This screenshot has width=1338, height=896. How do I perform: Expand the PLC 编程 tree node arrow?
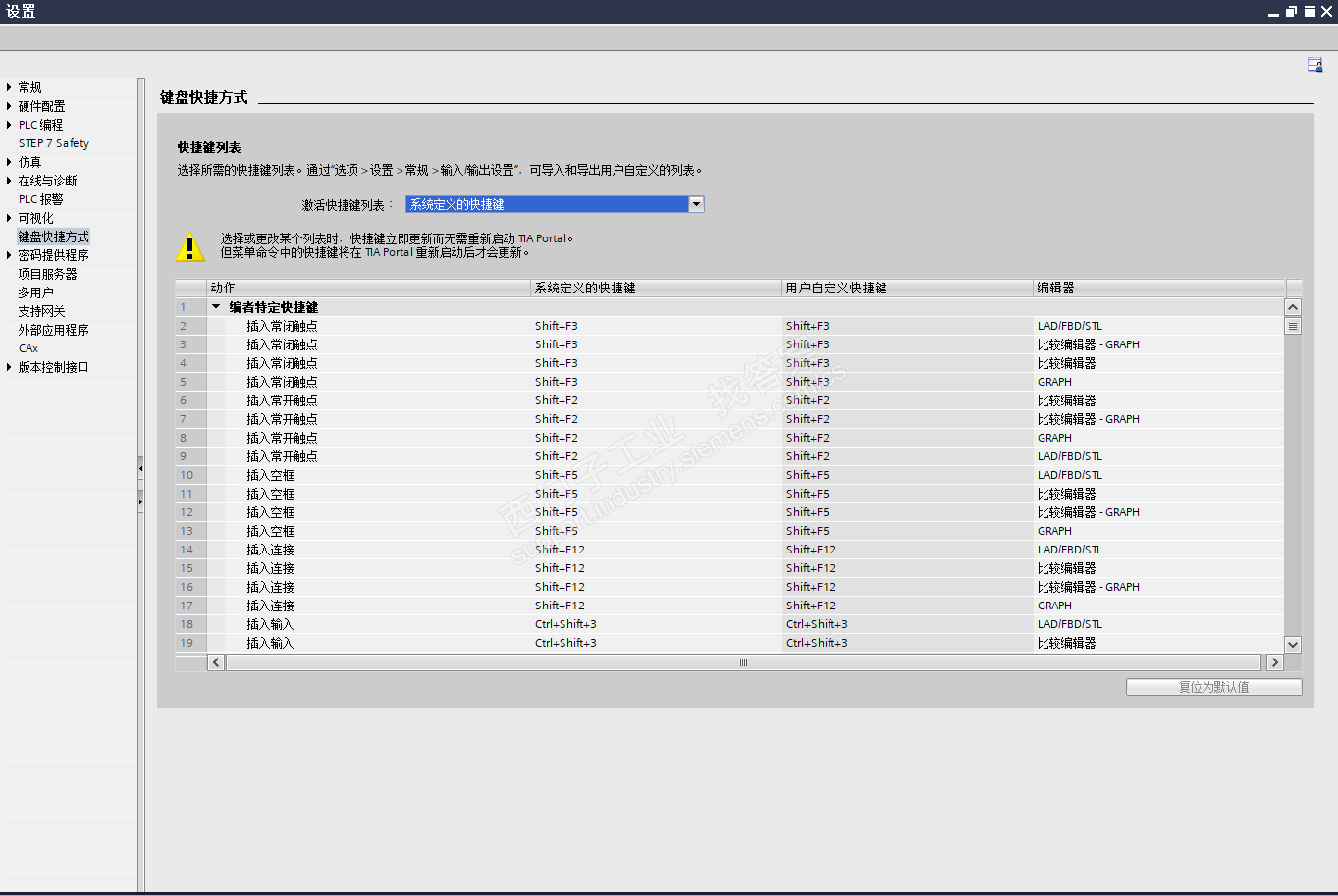pos(9,125)
